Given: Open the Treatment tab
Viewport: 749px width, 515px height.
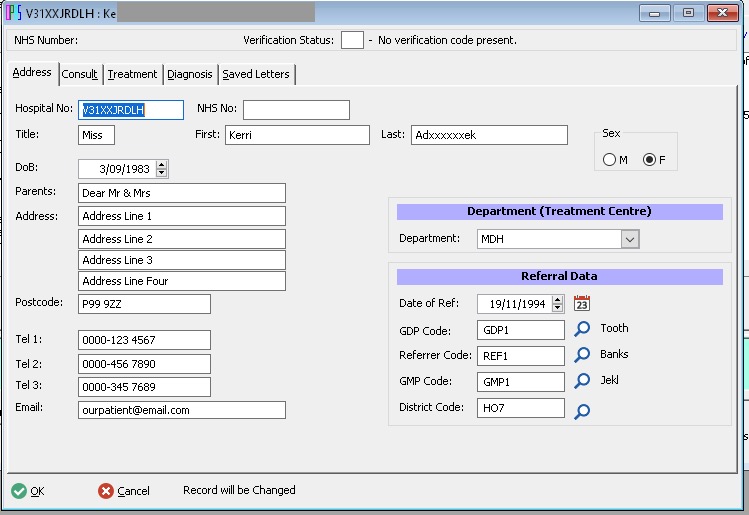Looking at the screenshot, I should tap(132, 75).
